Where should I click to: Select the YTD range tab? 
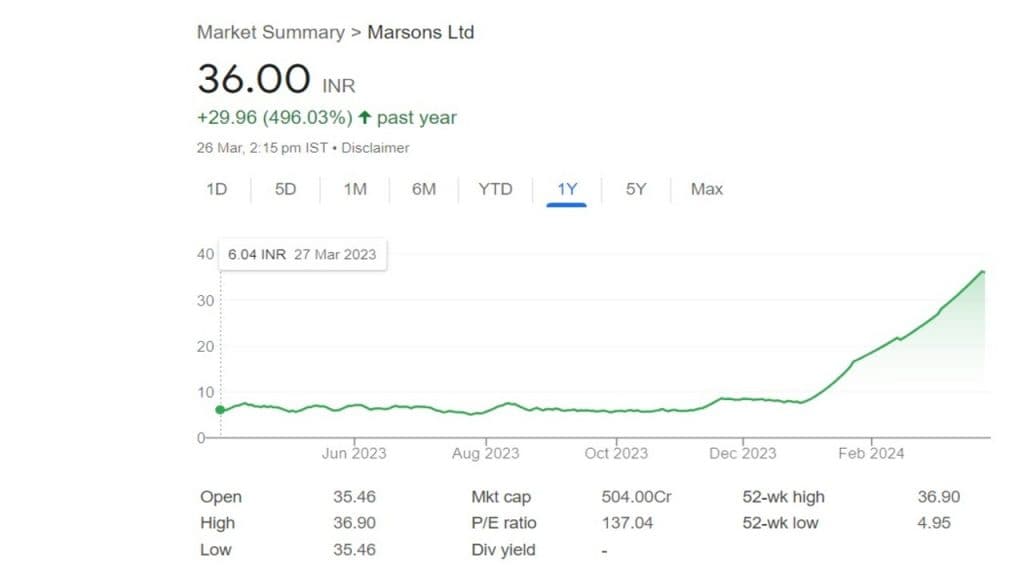coord(495,189)
